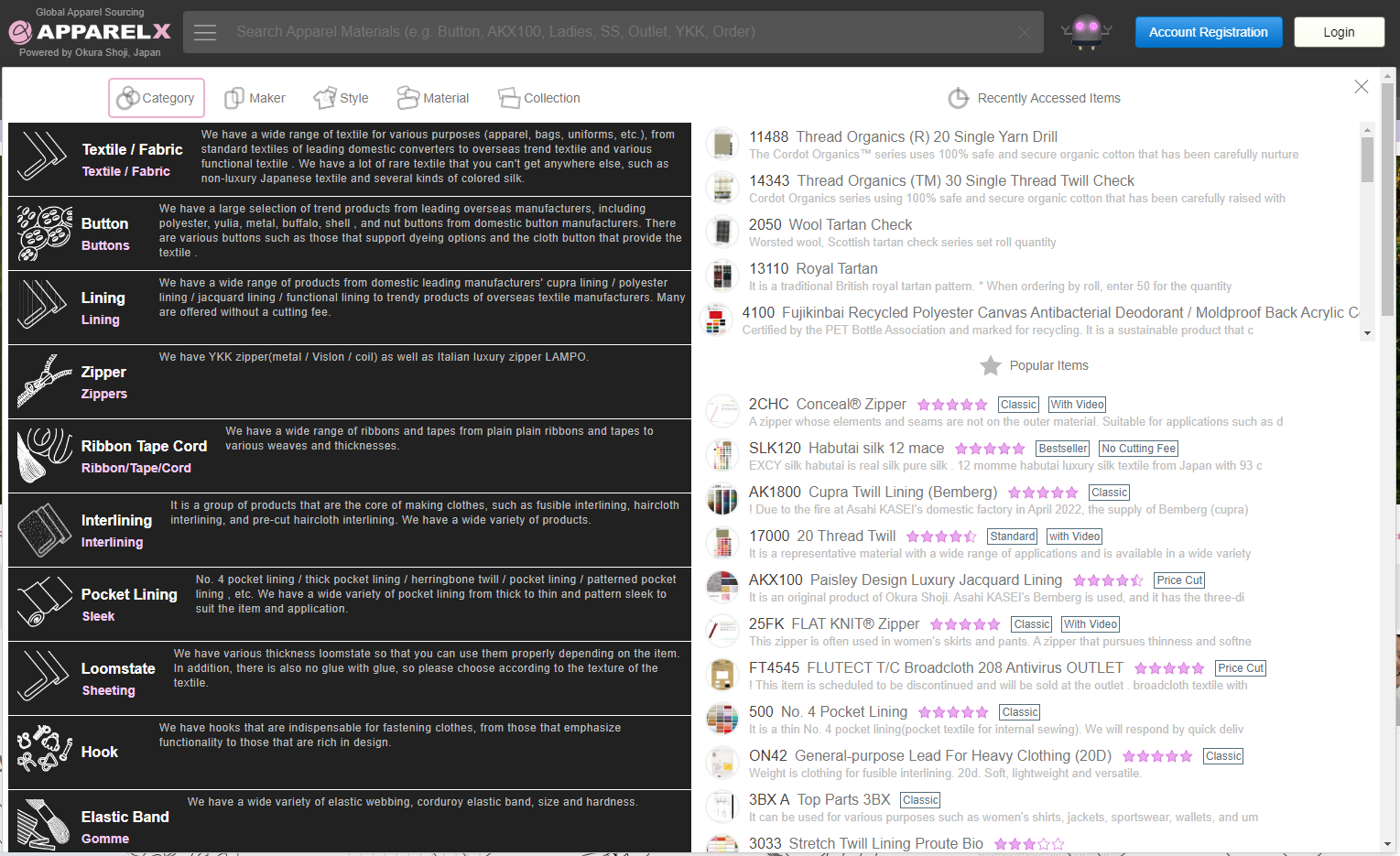This screenshot has width=1400, height=856.
Task: Open the Hook category icon
Action: tap(44, 753)
